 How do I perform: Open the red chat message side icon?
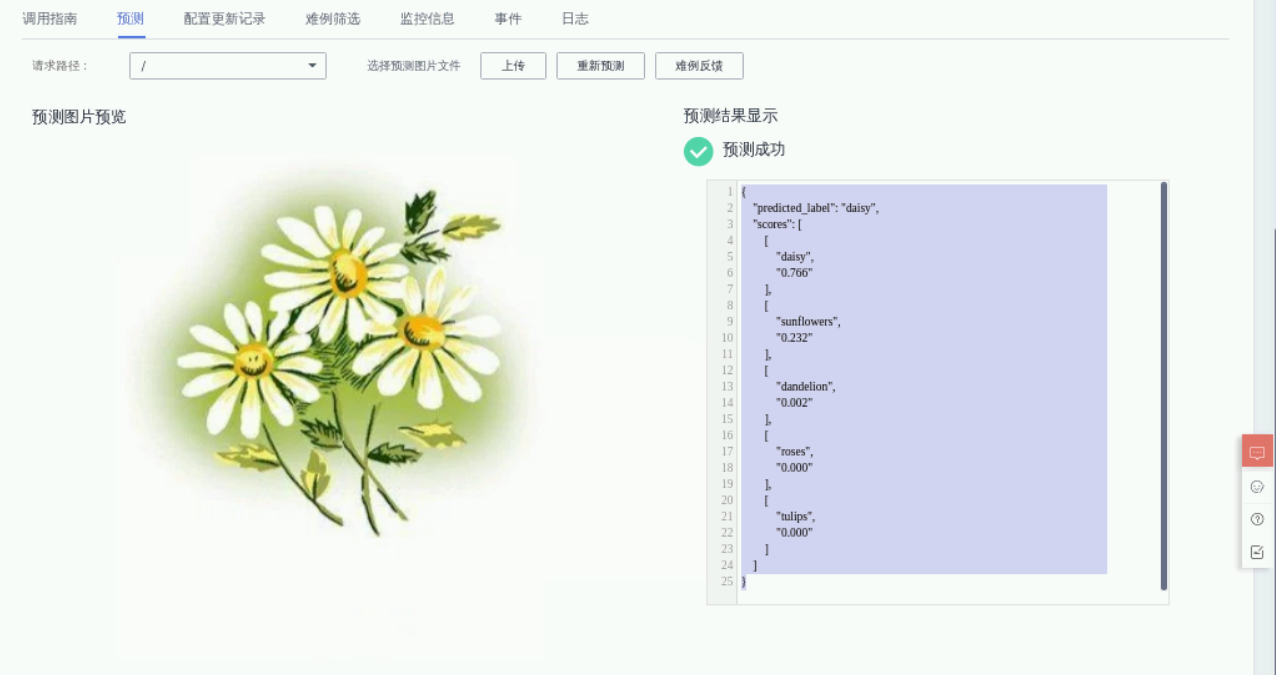coord(1257,451)
